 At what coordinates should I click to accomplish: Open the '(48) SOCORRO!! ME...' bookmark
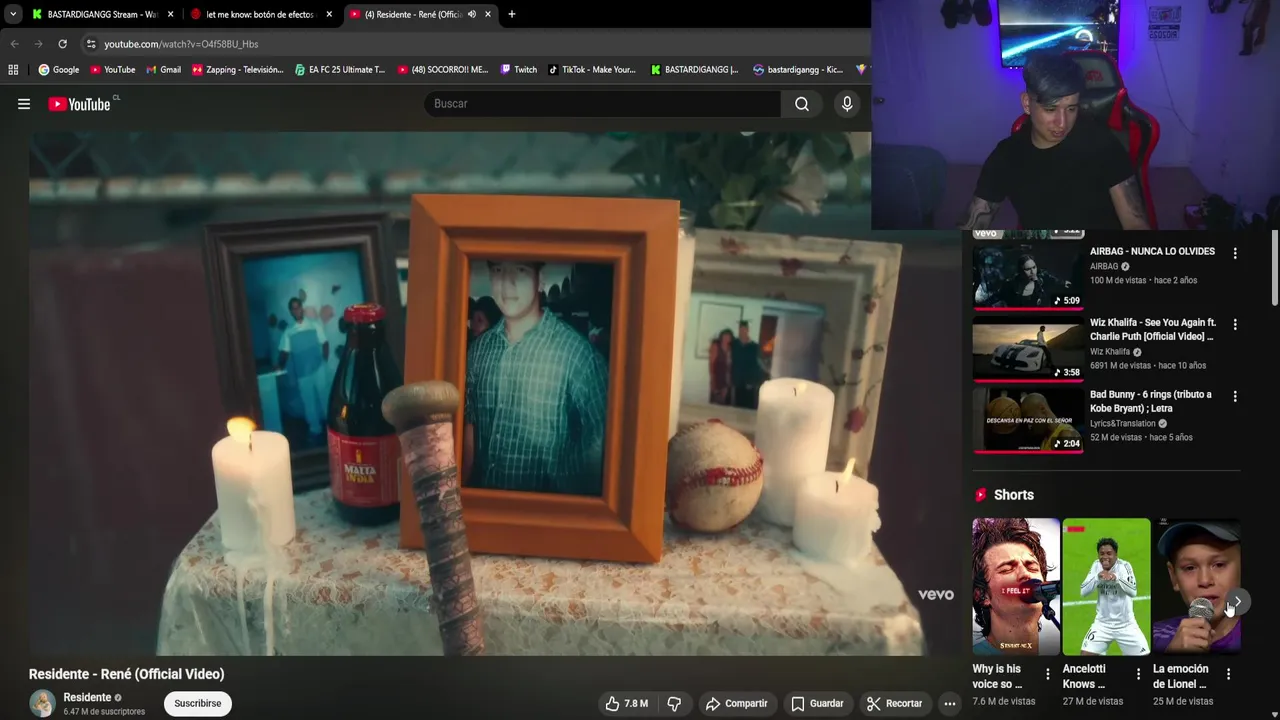[443, 70]
